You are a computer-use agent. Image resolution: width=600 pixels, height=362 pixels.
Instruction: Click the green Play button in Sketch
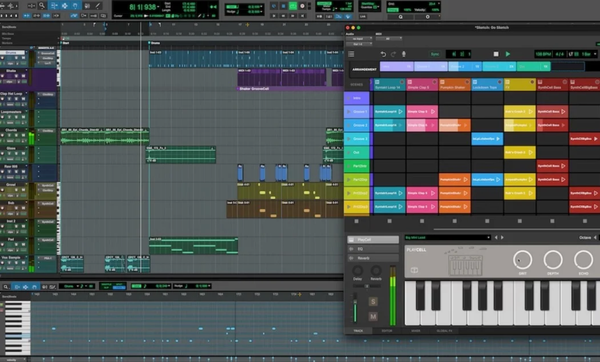[x=508, y=54]
